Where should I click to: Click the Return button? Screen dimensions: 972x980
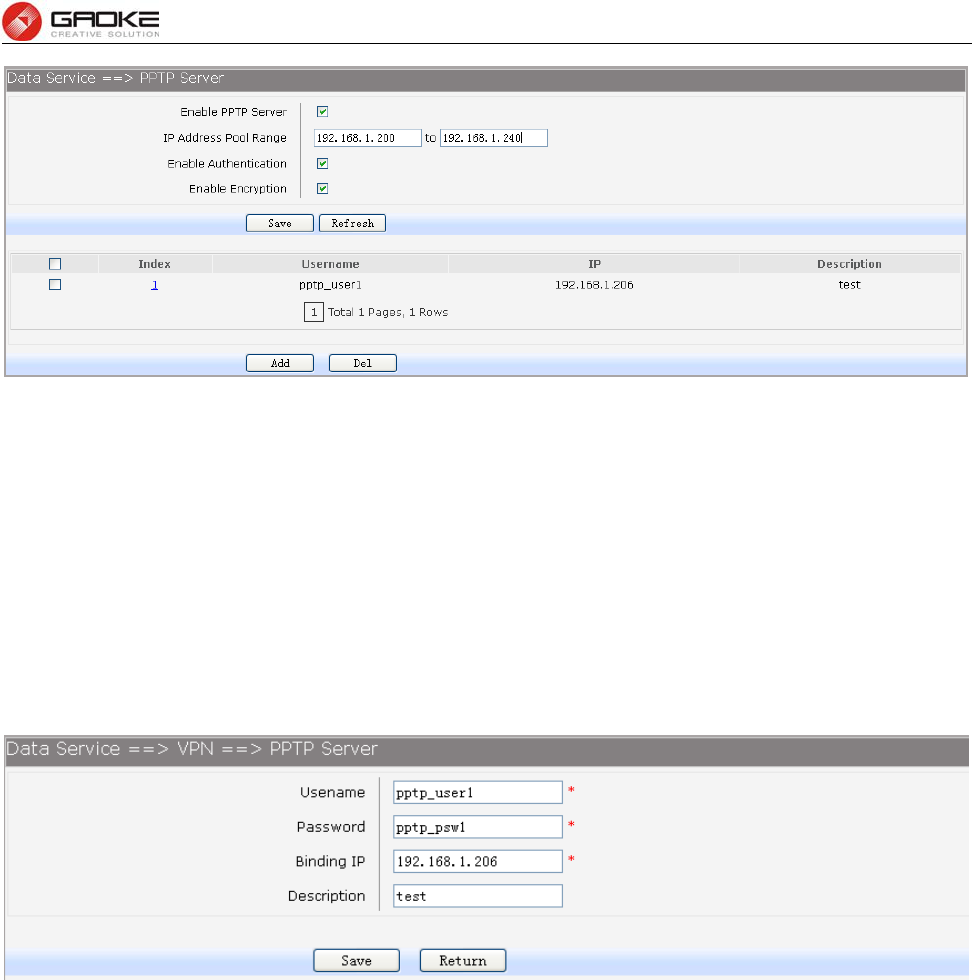[x=463, y=961]
